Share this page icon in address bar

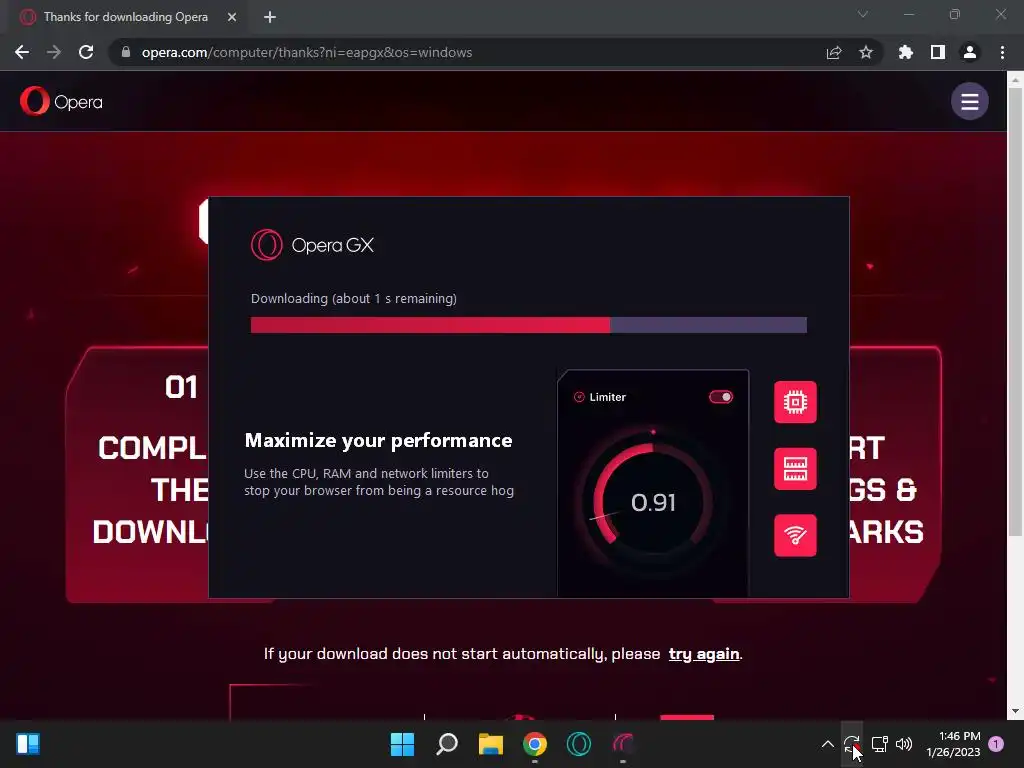[x=834, y=52]
